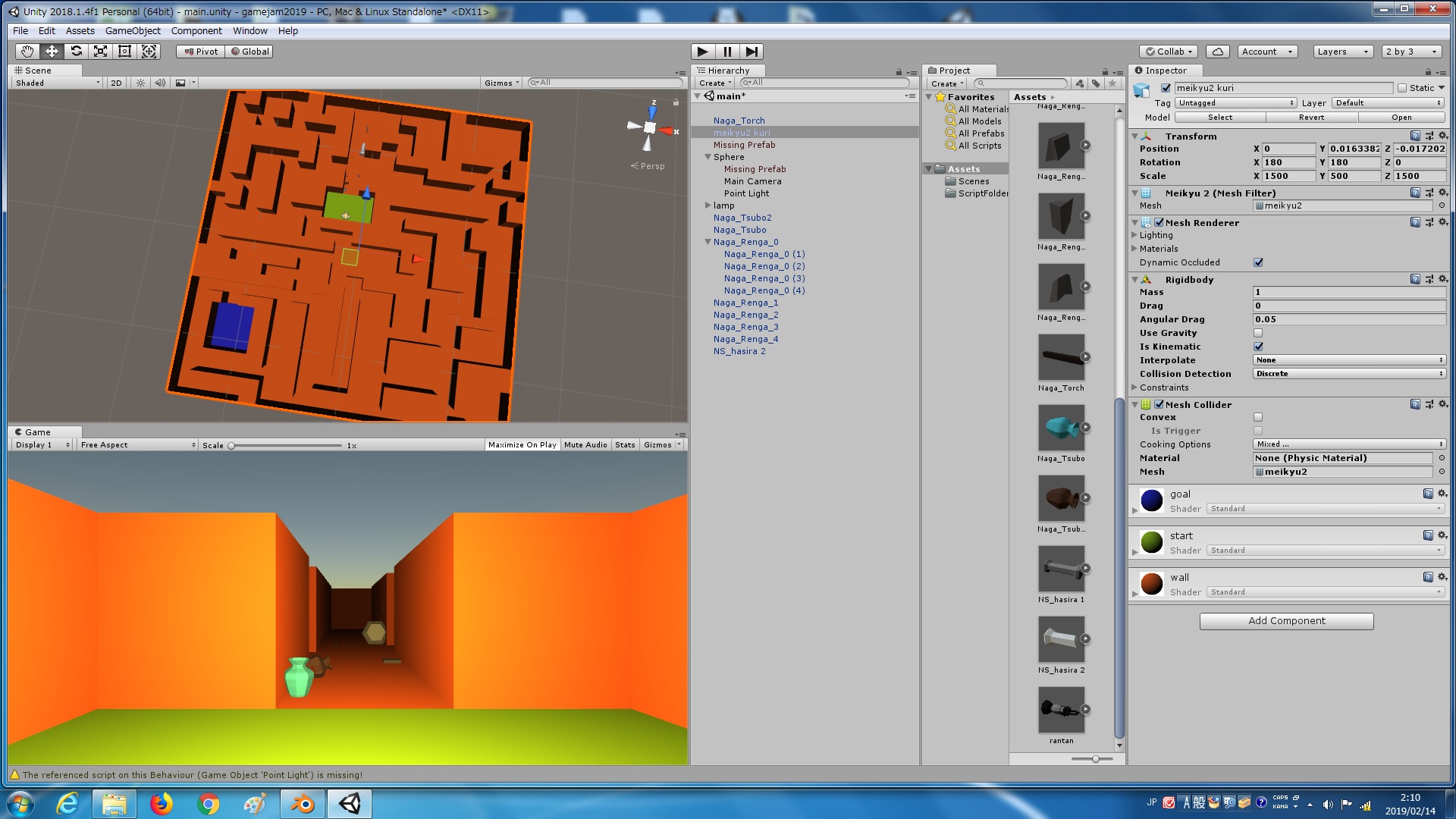The width and height of the screenshot is (1456, 819).
Task: Open the cloud services icon
Action: point(1217,52)
